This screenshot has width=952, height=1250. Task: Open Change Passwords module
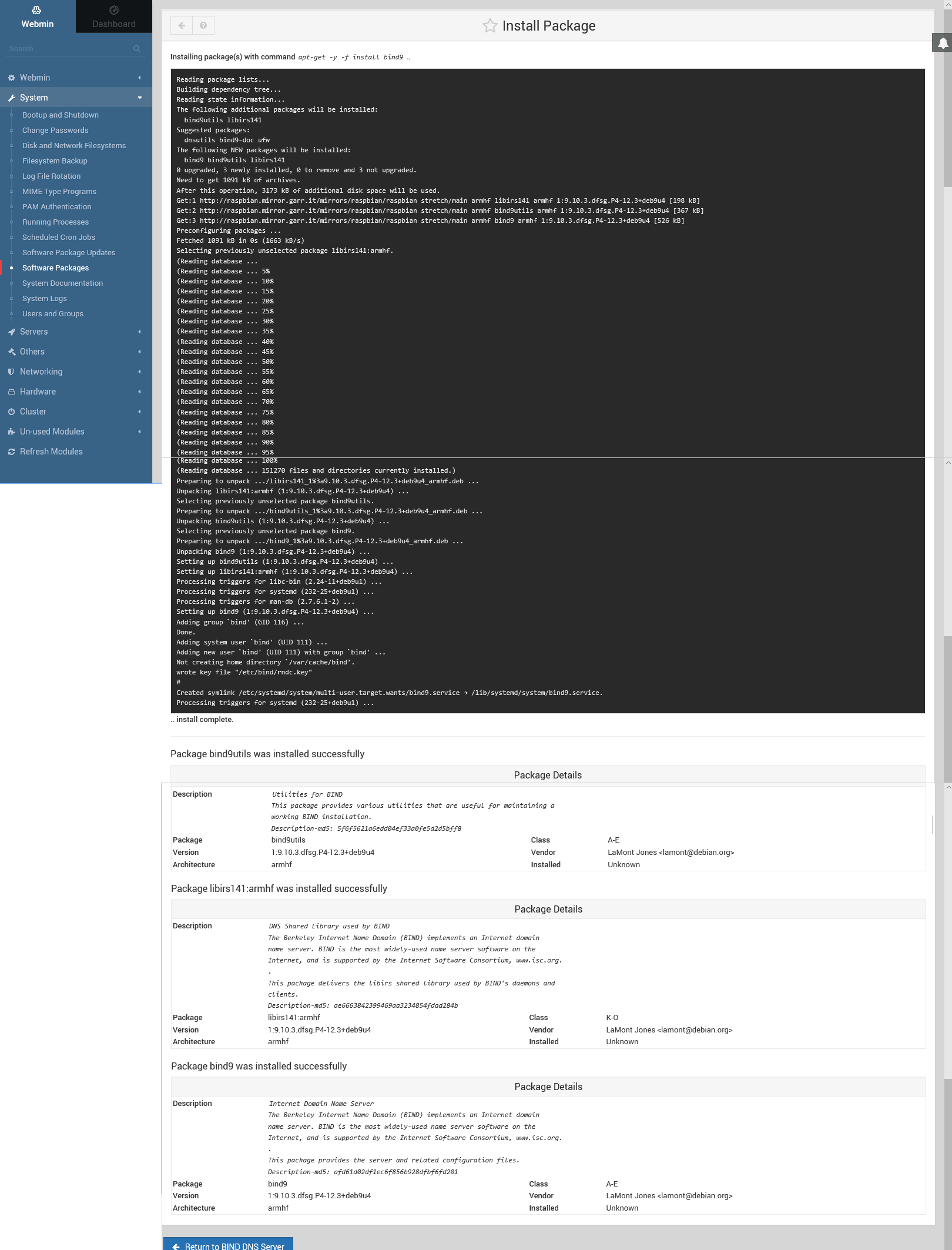pos(55,131)
